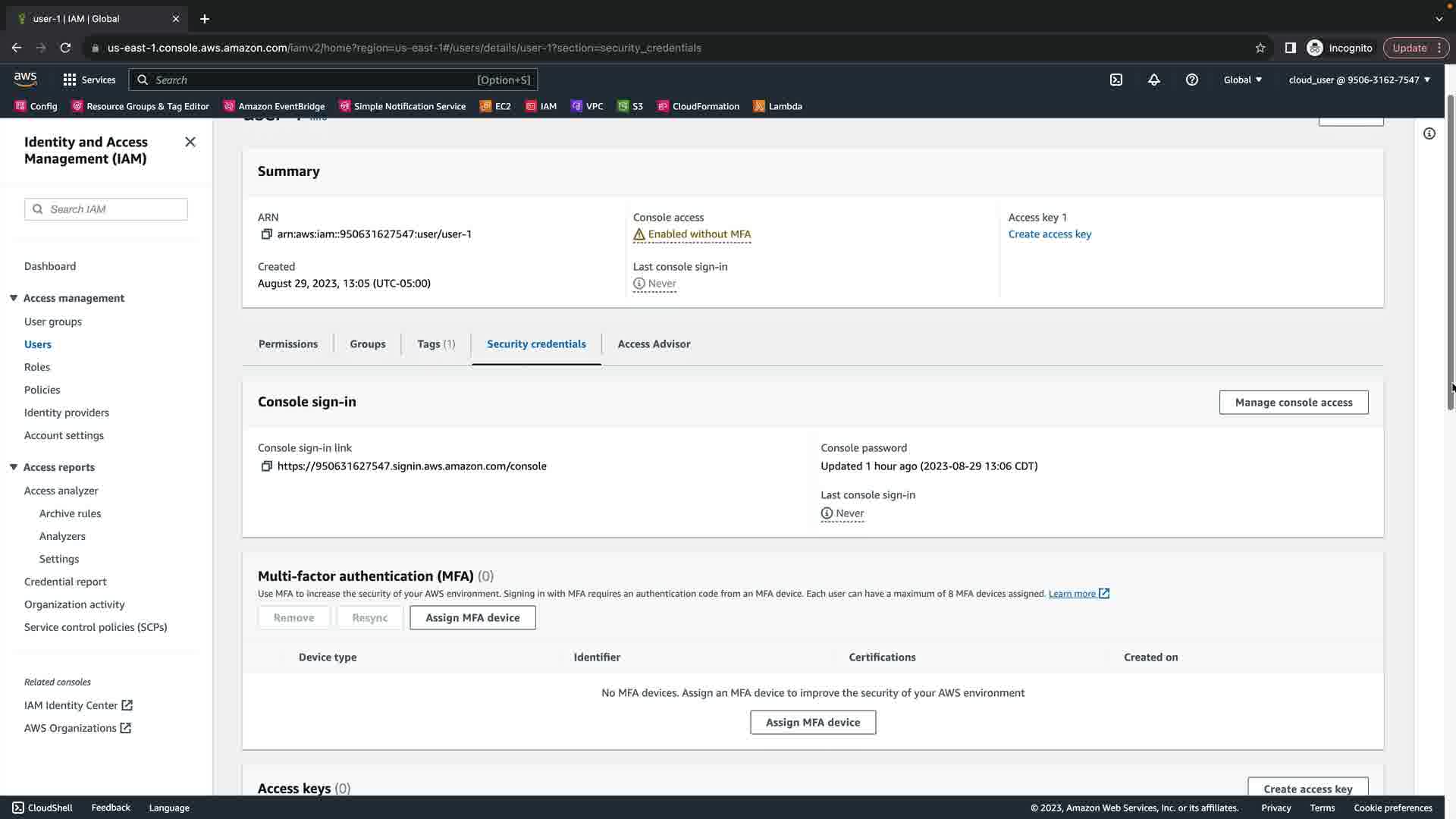
Task: Click the page vertical scrollbar
Action: [x=1451, y=250]
